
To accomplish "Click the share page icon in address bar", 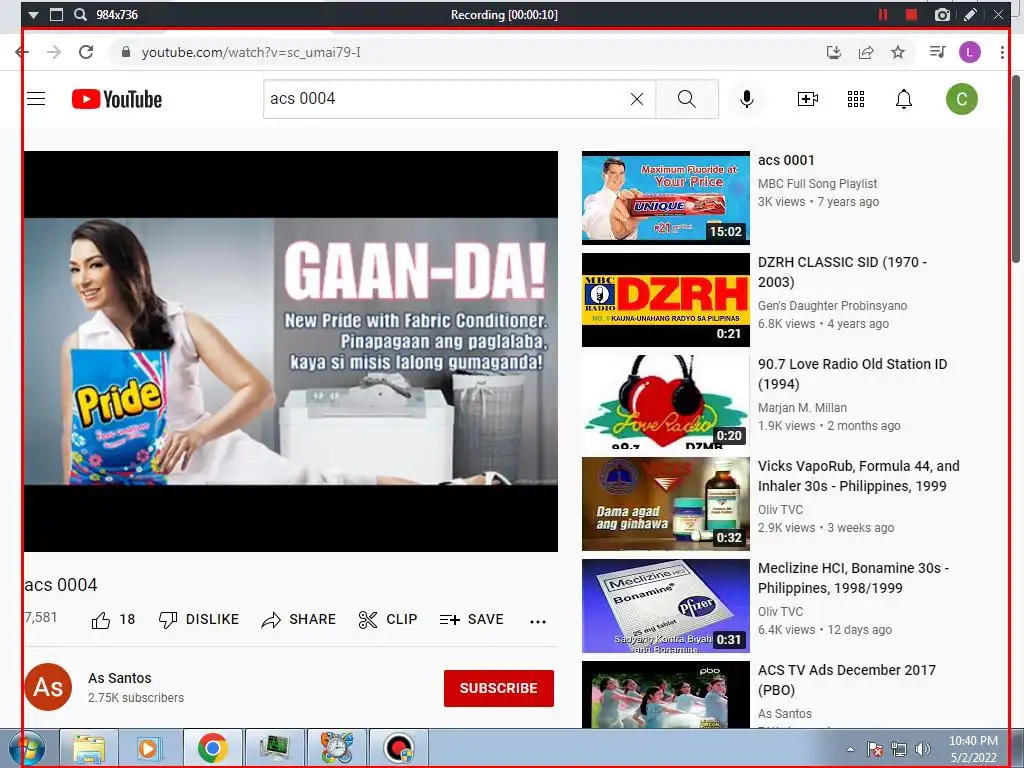I will point(866,52).
